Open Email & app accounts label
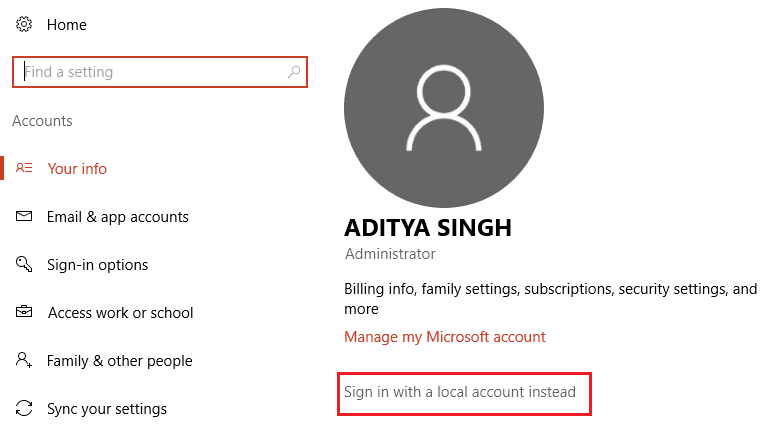 (118, 217)
